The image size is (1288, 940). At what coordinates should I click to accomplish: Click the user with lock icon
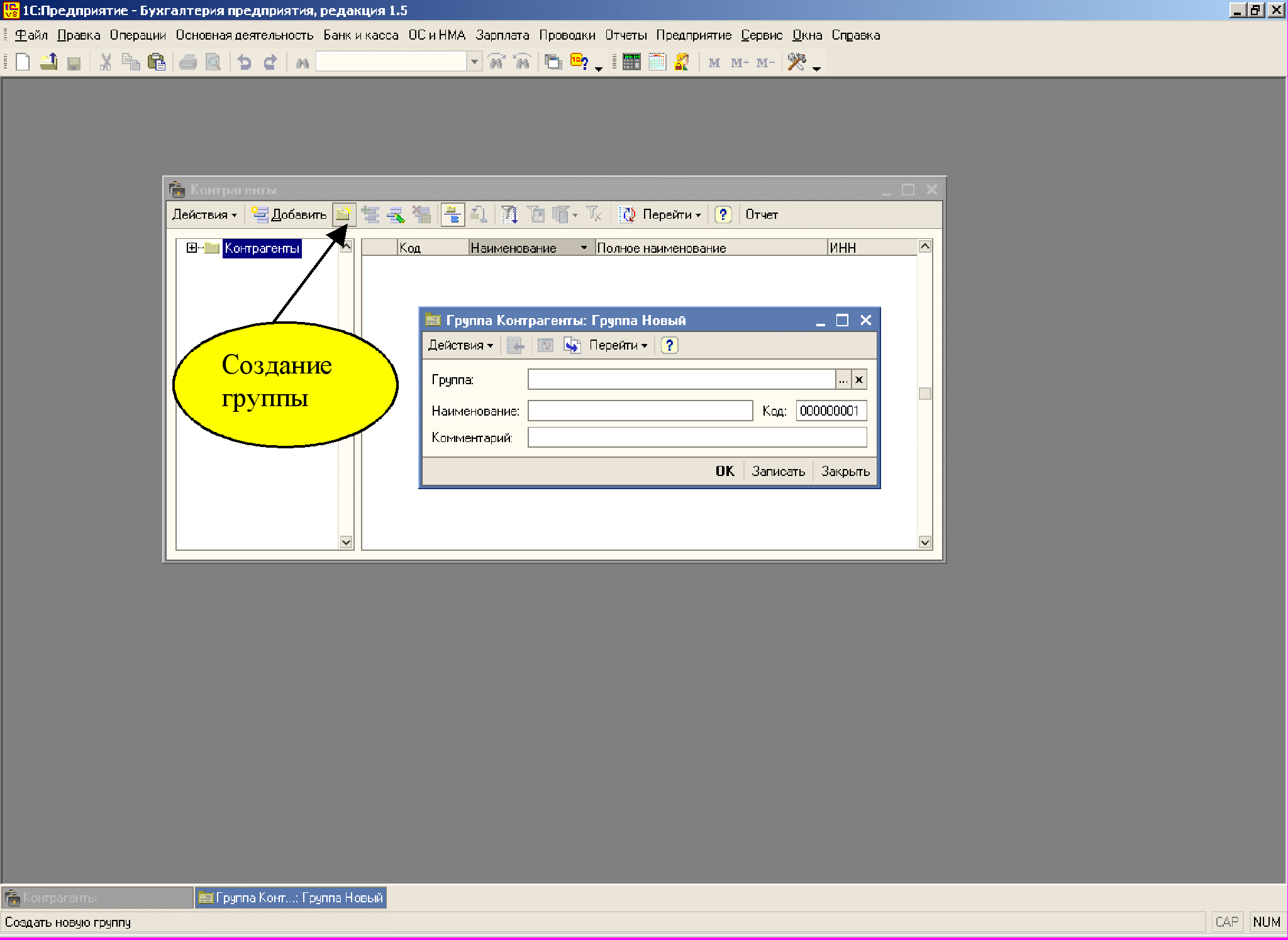(x=682, y=62)
